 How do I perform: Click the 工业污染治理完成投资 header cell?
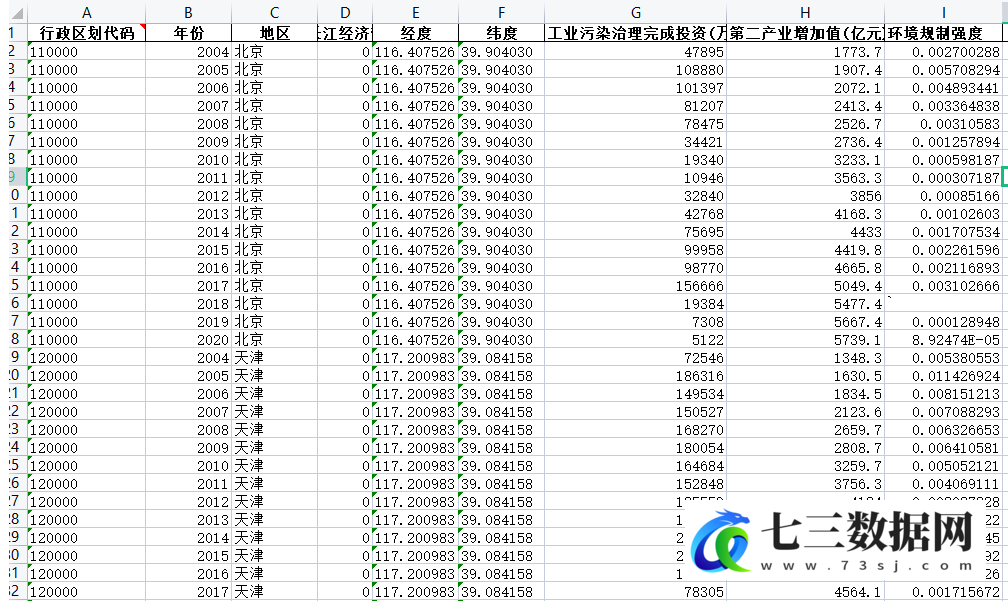tap(636, 33)
